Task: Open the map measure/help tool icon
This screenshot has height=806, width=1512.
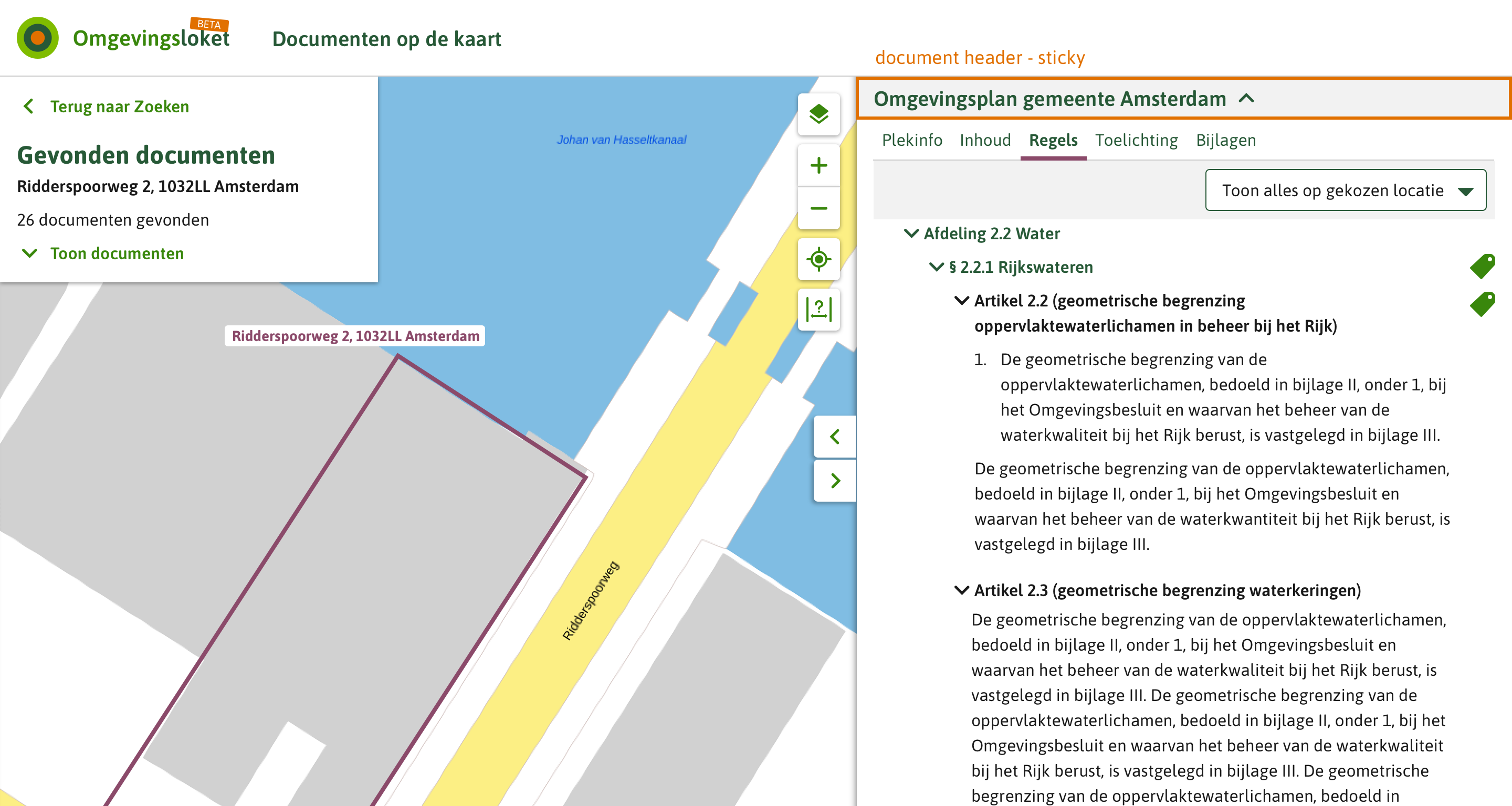Action: [x=818, y=309]
